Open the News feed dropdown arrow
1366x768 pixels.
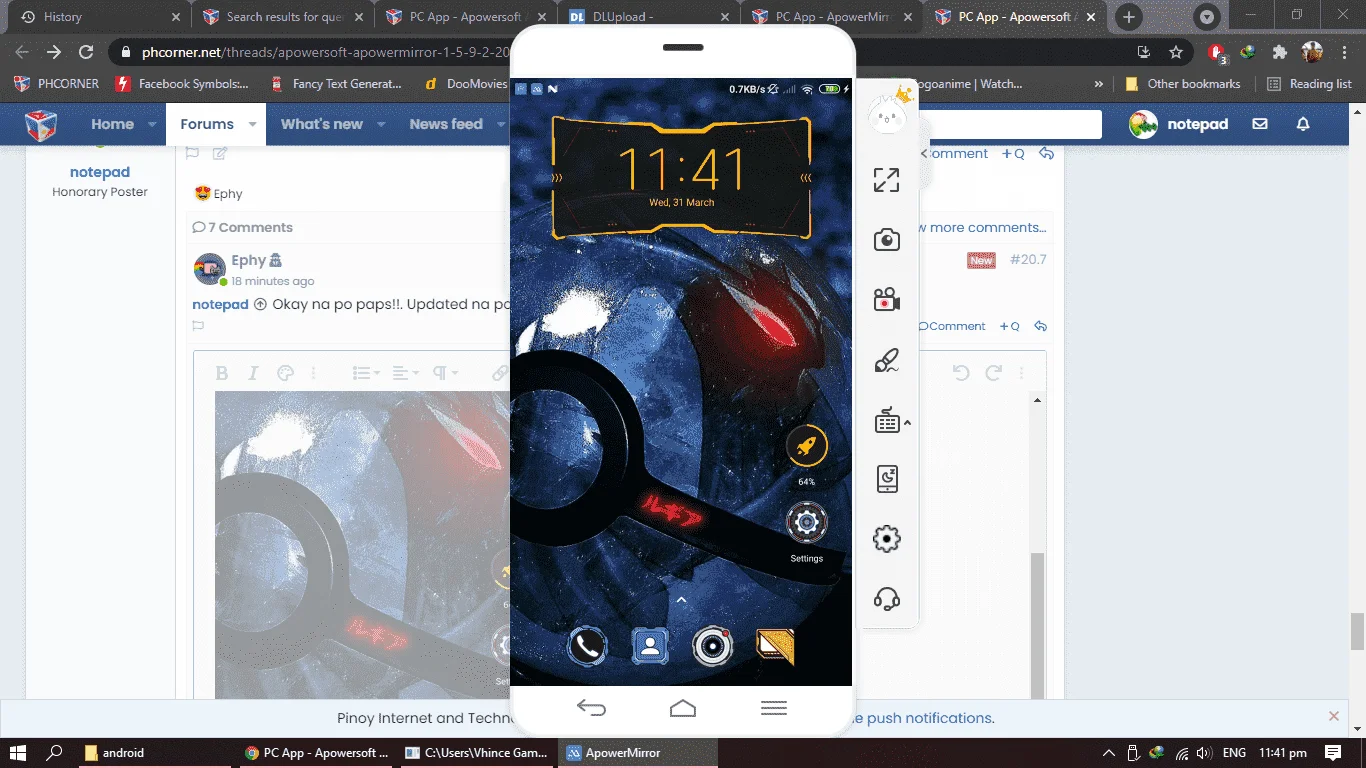[500, 125]
